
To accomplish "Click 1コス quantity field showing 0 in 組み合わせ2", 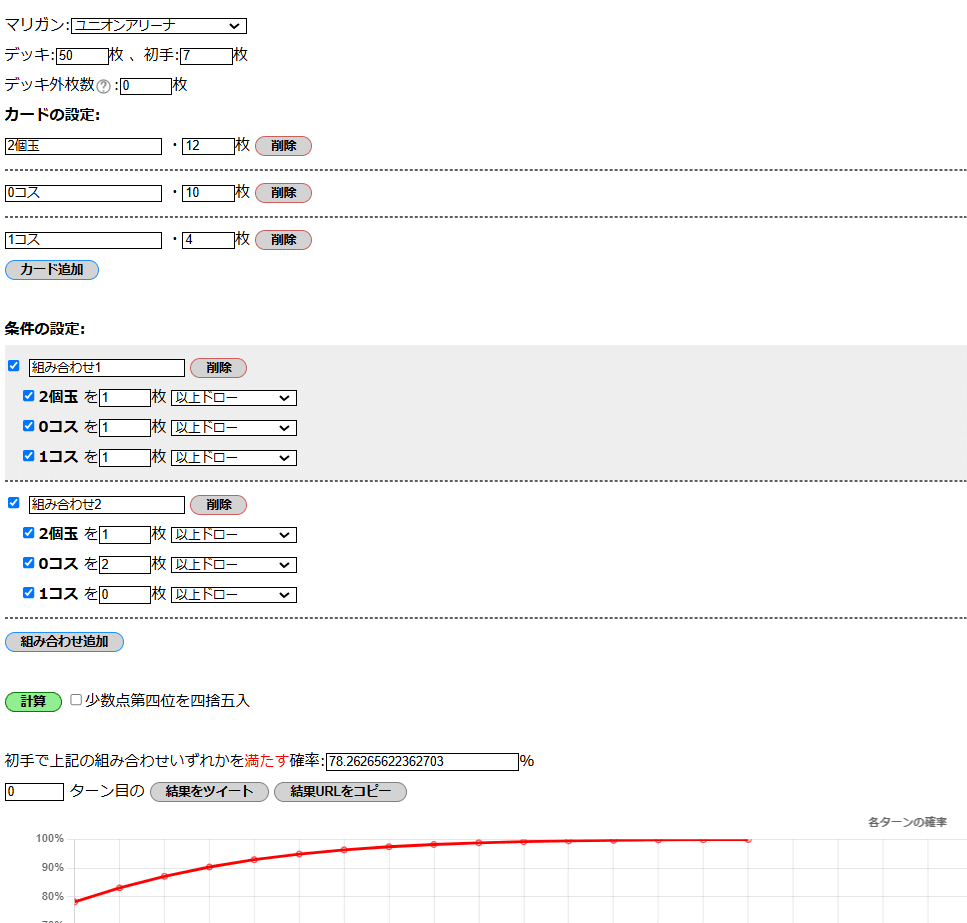I will [x=125, y=594].
